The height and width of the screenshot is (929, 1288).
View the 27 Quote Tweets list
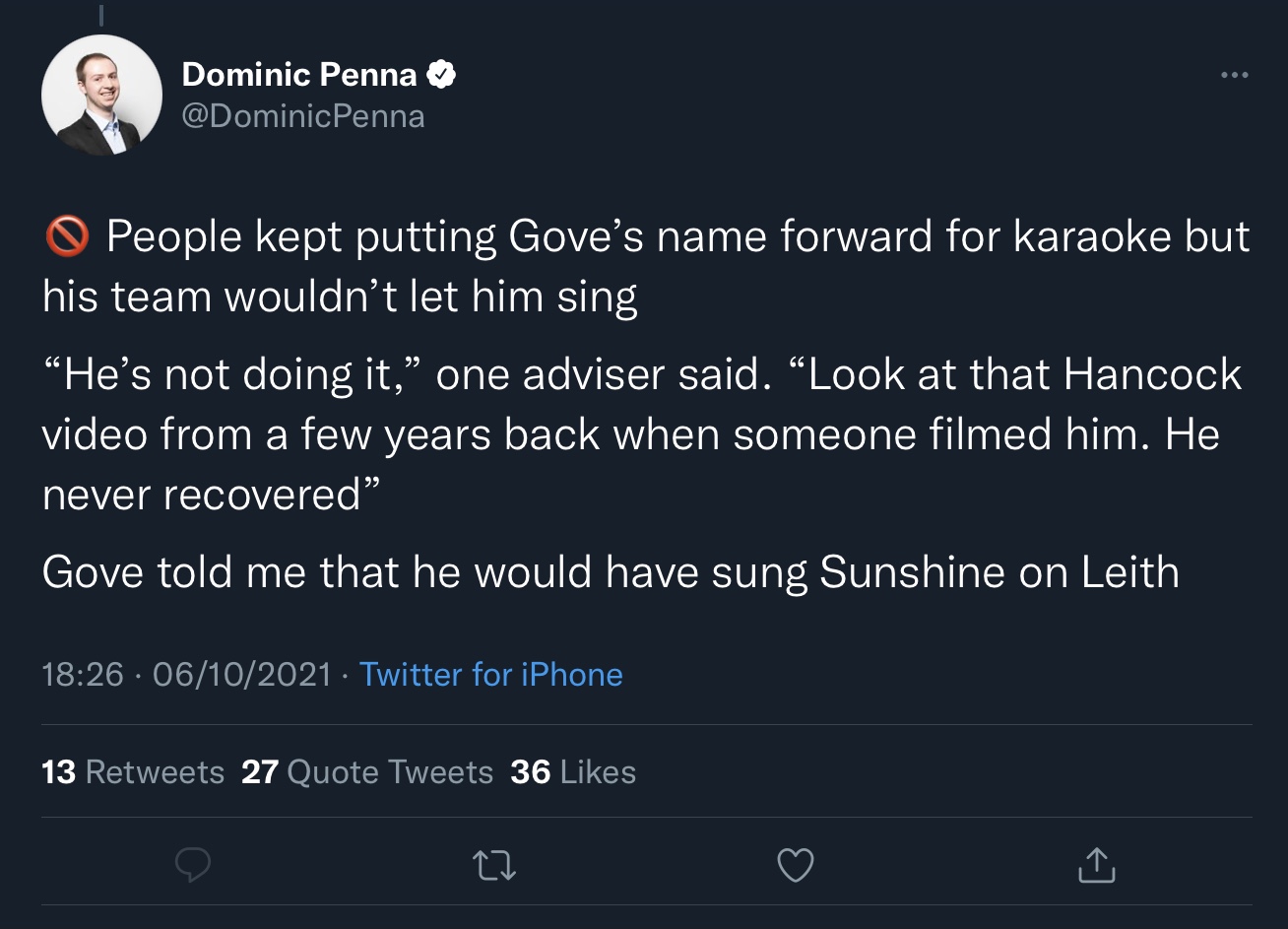(367, 771)
